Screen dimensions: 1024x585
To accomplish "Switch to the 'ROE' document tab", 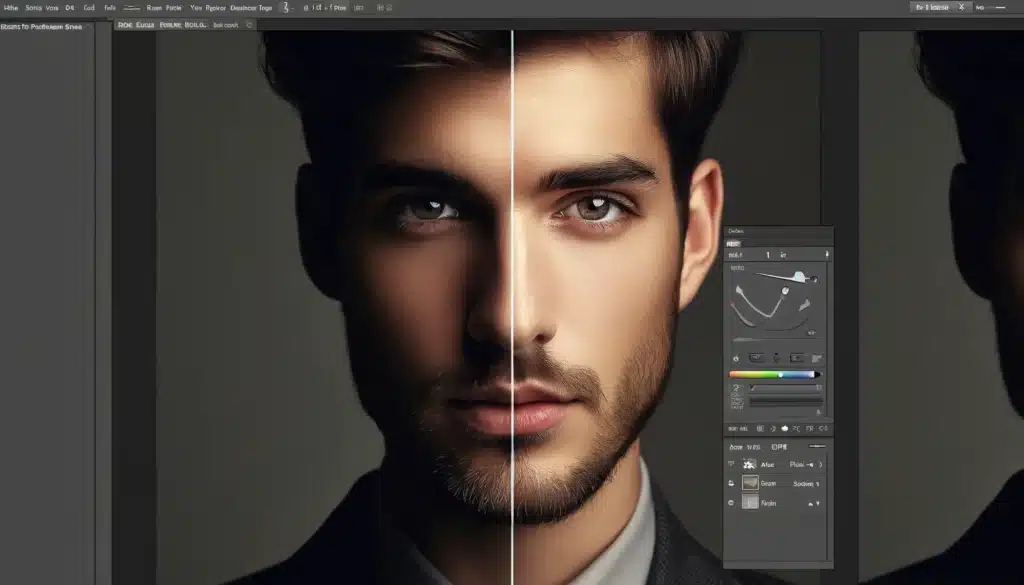I will point(125,25).
